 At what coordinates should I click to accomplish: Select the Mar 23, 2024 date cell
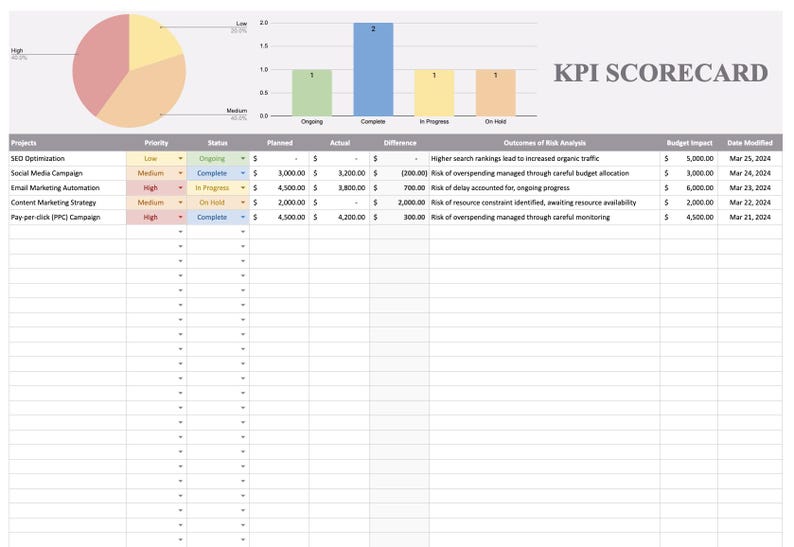click(750, 188)
